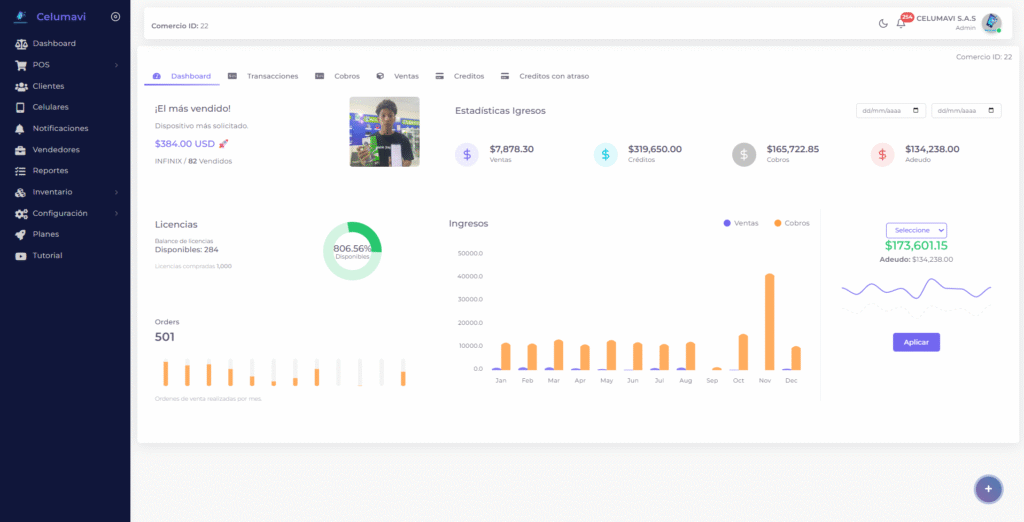Toggle dark mode moon icon

click(x=883, y=24)
